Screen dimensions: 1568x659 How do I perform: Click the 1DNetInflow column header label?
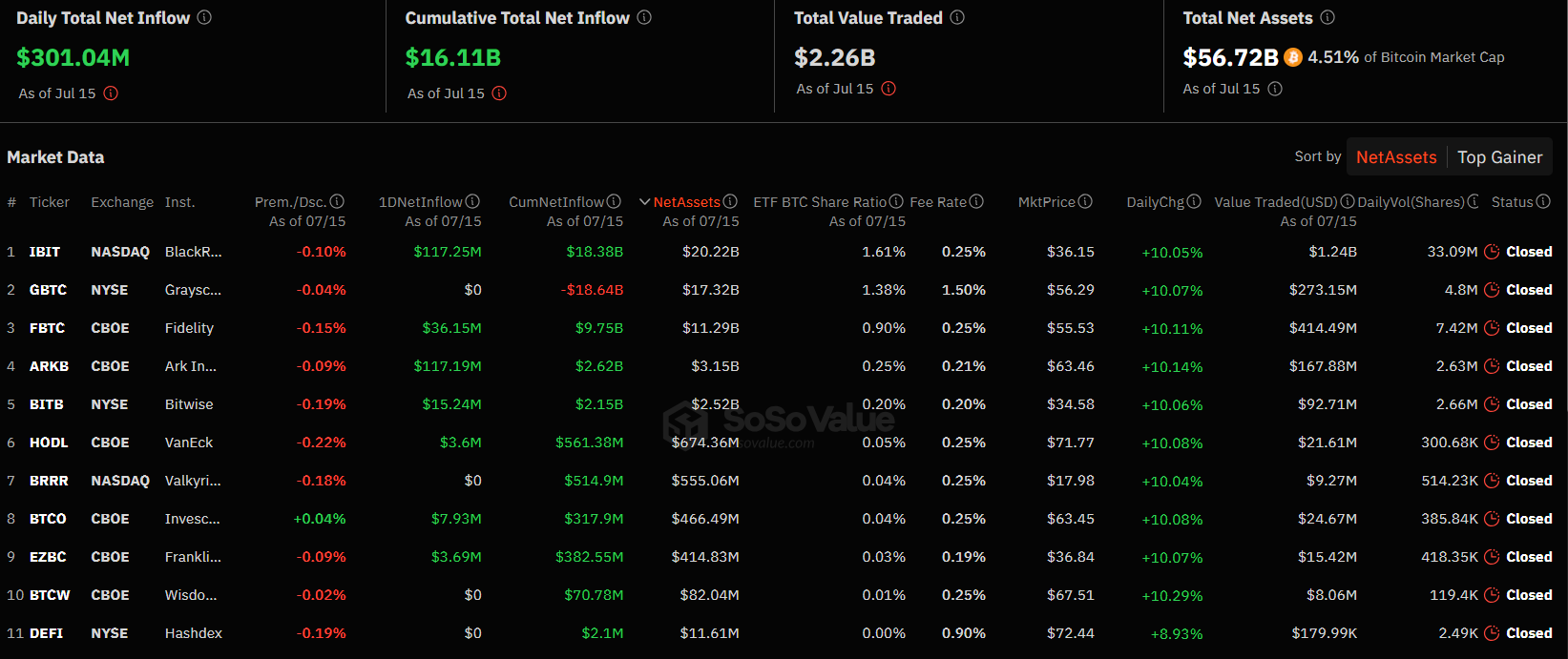point(421,202)
